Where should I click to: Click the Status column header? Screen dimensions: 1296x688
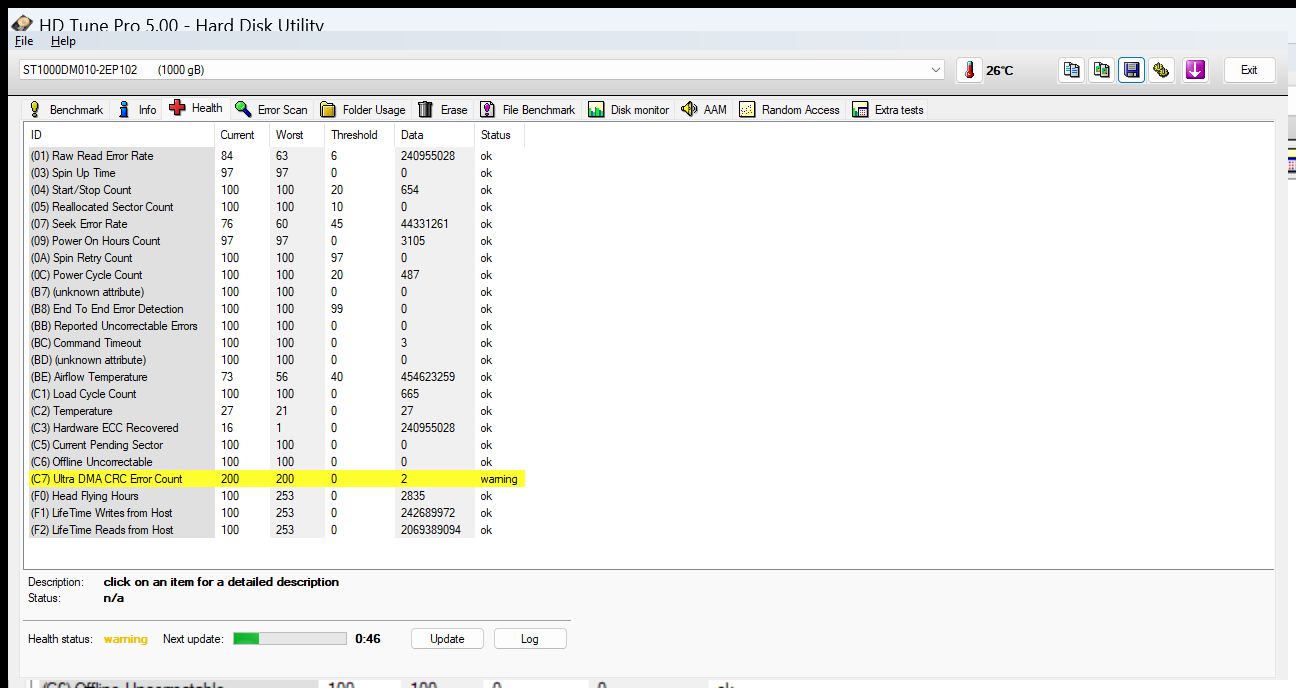(499, 135)
